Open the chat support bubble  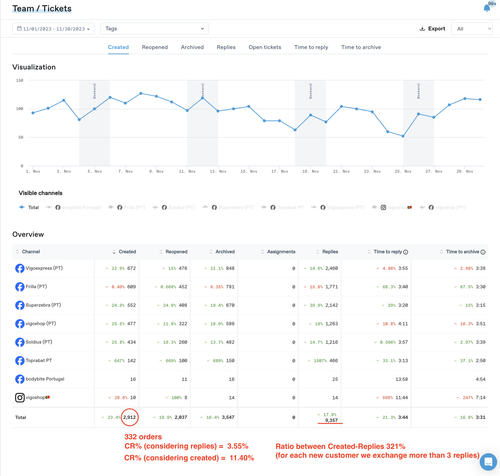pos(488,462)
